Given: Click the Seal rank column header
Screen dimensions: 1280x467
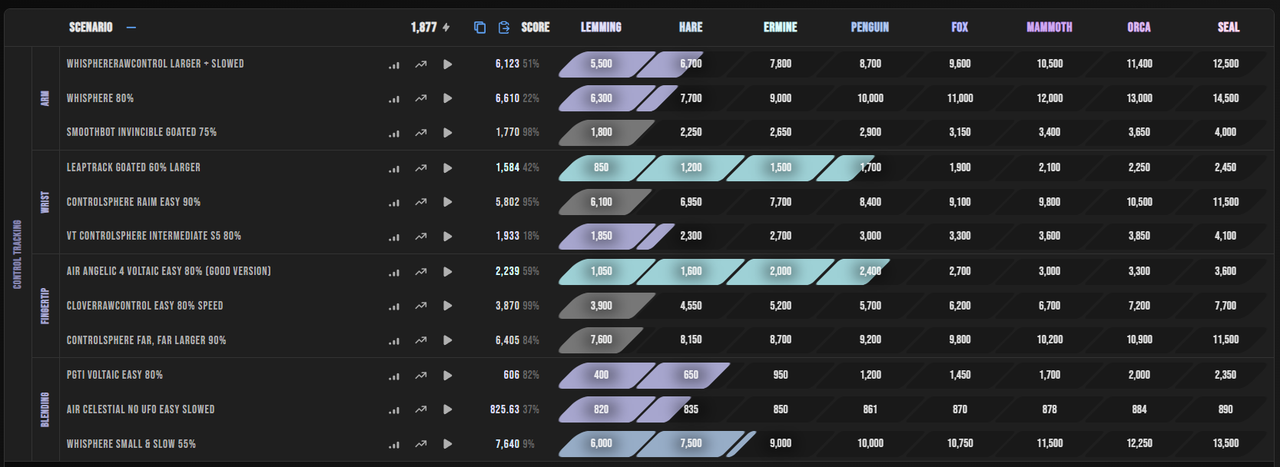Looking at the screenshot, I should tap(1228, 28).
